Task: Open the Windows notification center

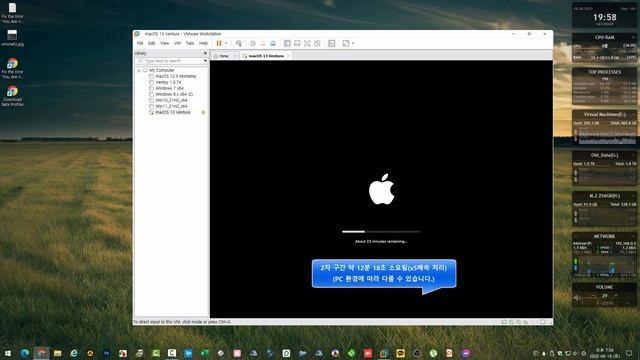Action: [629, 353]
